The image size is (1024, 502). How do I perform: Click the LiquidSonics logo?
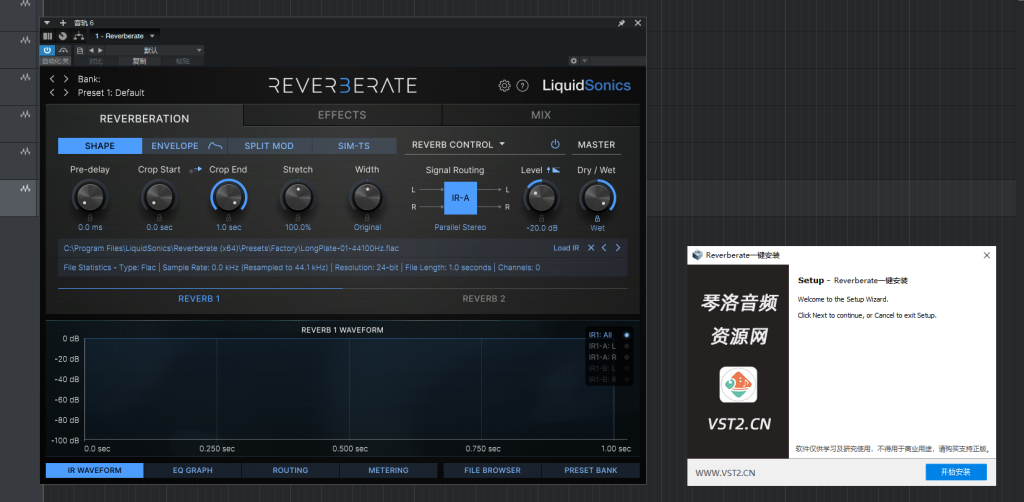(586, 86)
